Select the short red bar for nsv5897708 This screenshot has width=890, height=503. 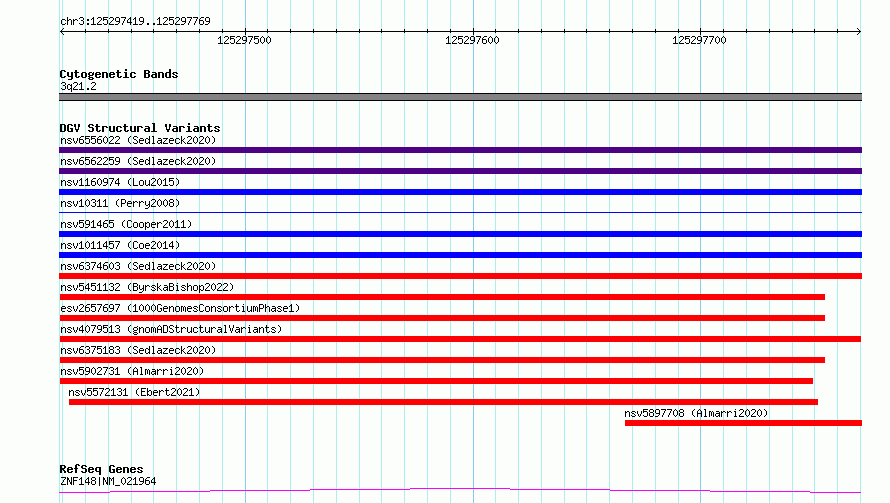[744, 423]
